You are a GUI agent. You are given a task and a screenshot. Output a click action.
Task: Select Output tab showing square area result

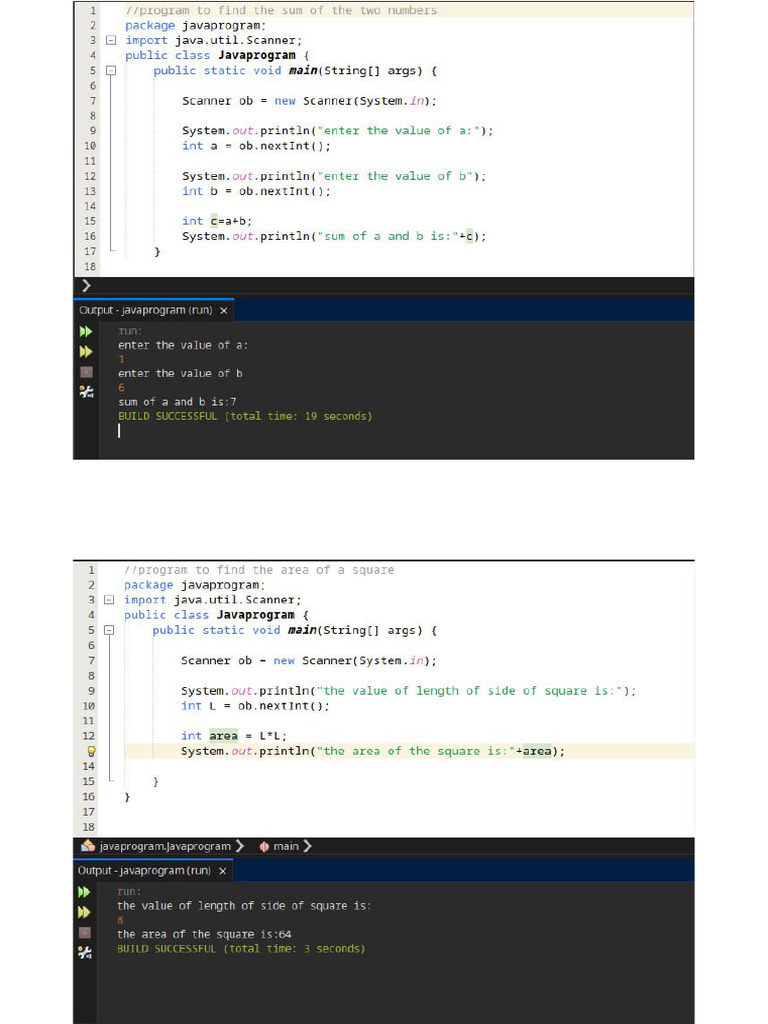[x=144, y=870]
